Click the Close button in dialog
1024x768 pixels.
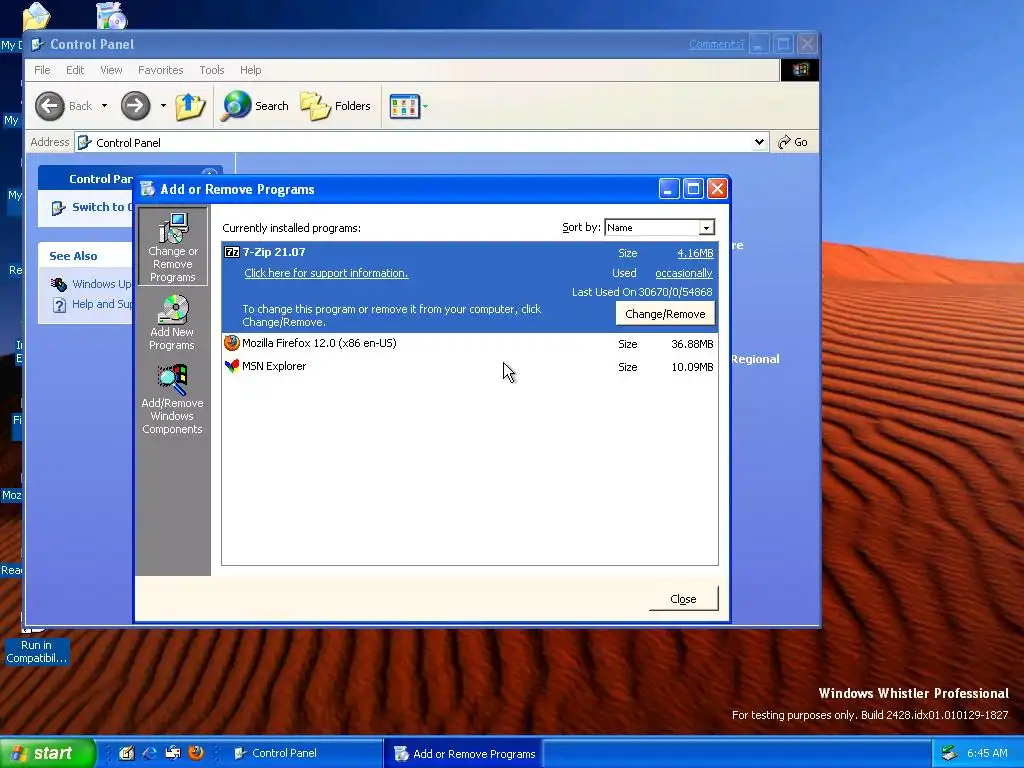(x=683, y=599)
